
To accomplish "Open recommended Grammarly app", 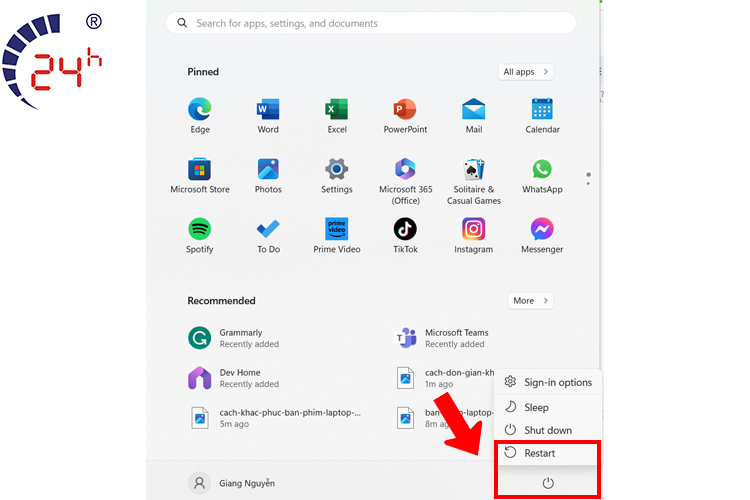I will tap(233, 338).
